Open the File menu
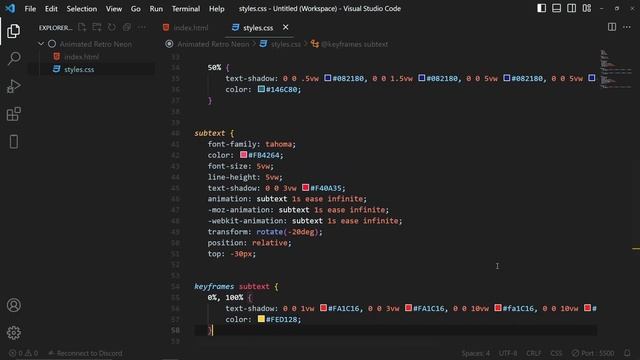The height and width of the screenshot is (360, 640). click(30, 9)
